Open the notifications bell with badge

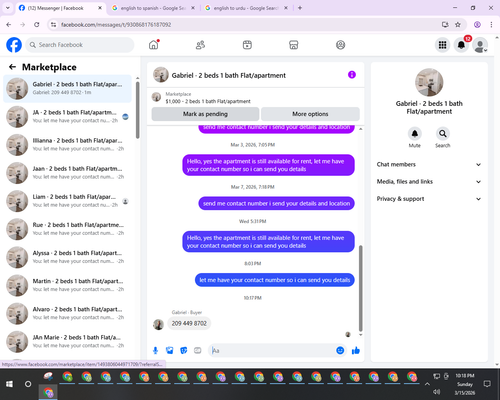(x=461, y=45)
